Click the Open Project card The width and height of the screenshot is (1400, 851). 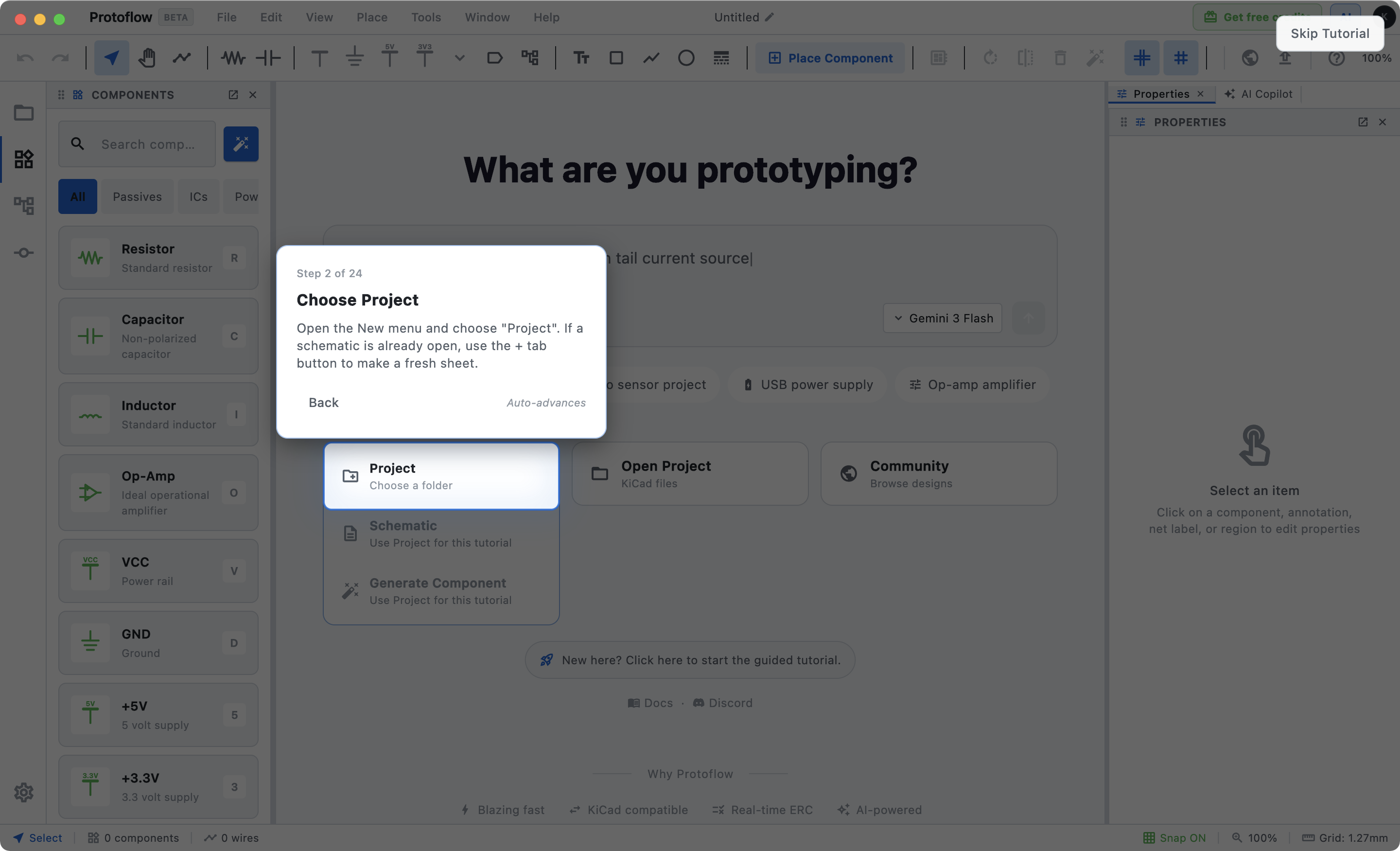pyautogui.click(x=690, y=474)
